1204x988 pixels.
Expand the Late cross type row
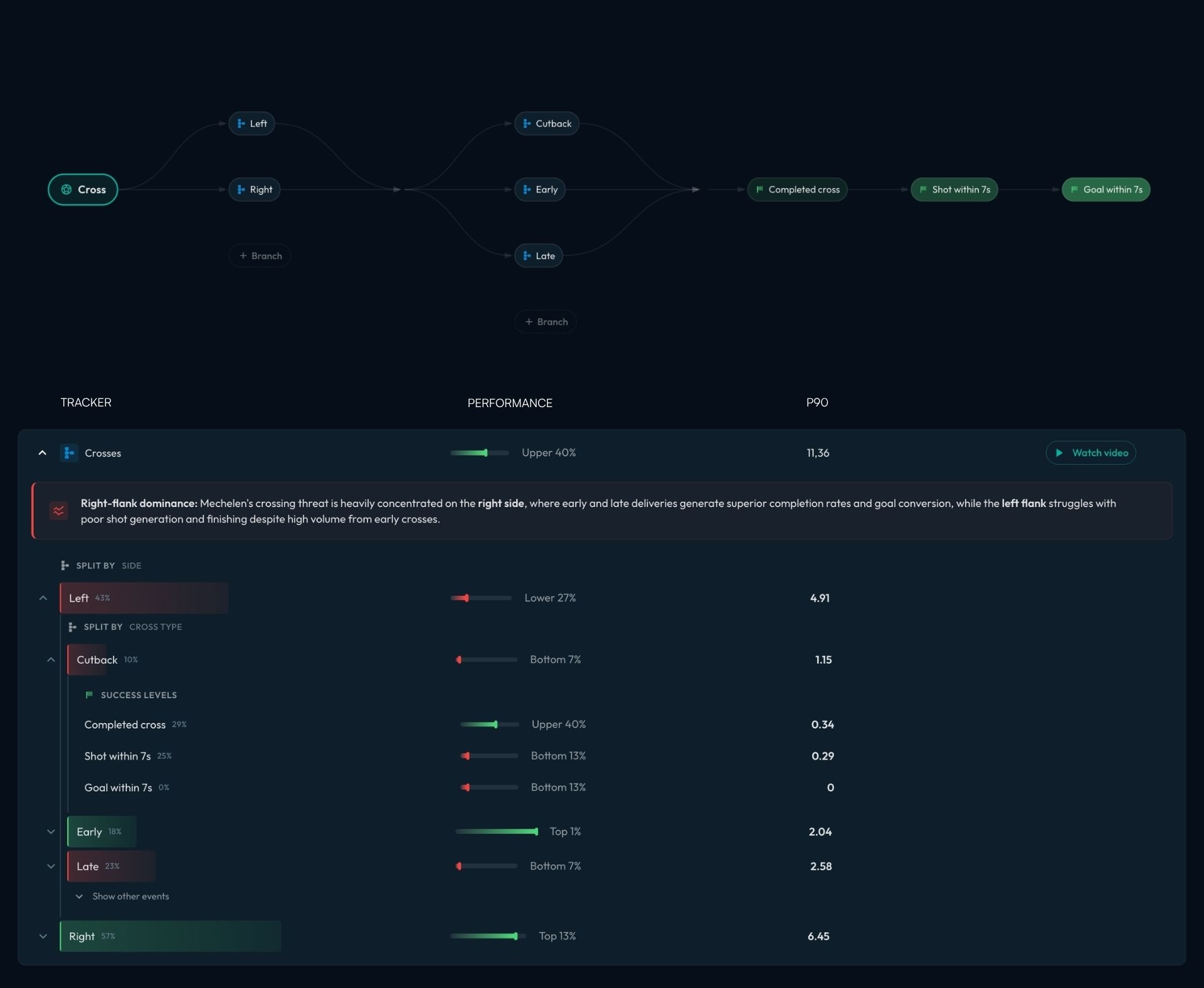point(51,866)
